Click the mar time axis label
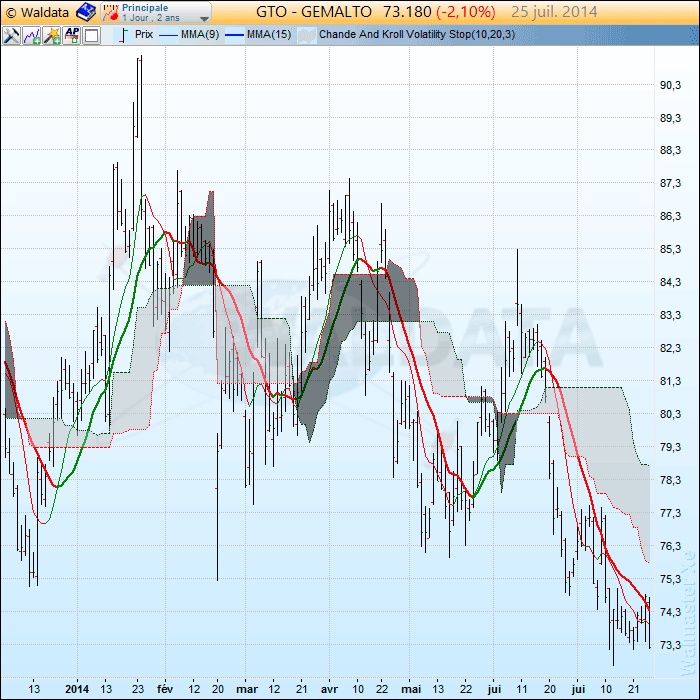This screenshot has height=700, width=700. [x=247, y=689]
